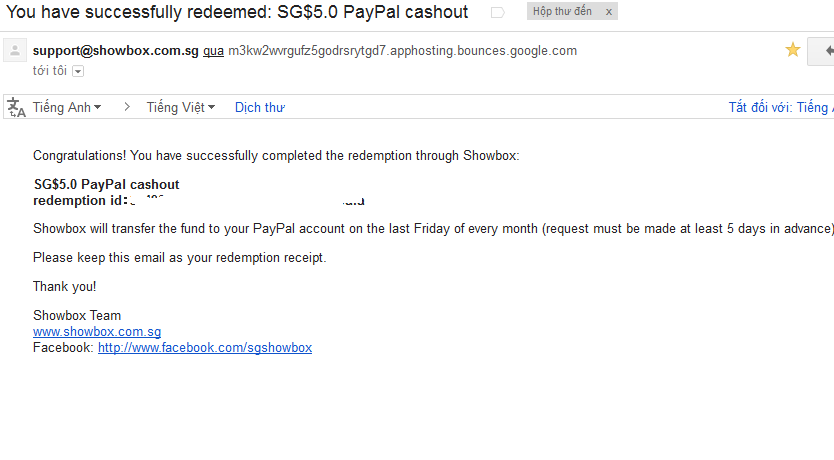834x460 pixels.
Task: Click the importance label marker icon
Action: [x=497, y=12]
